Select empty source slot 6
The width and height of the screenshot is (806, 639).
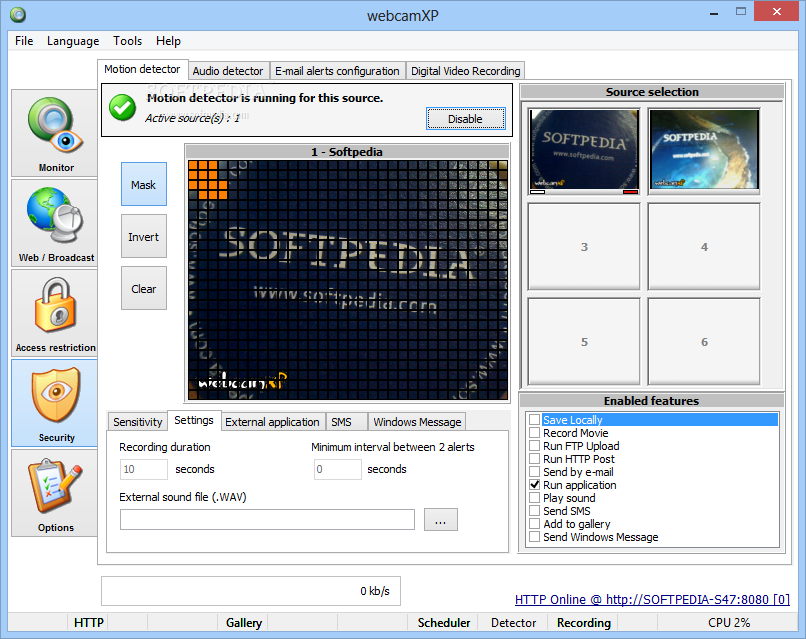tap(704, 342)
